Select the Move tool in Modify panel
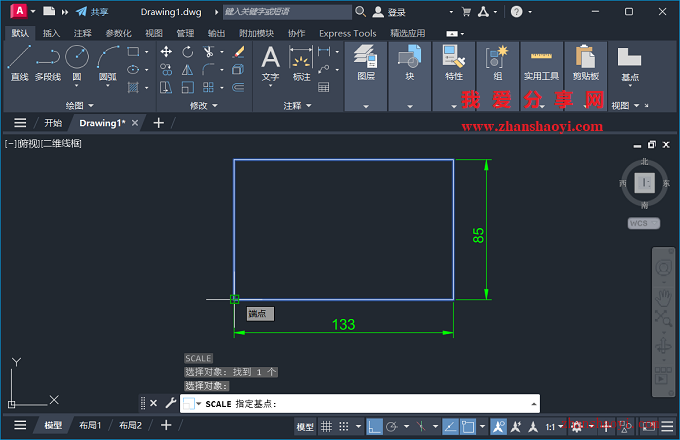The image size is (680, 440). [166, 52]
